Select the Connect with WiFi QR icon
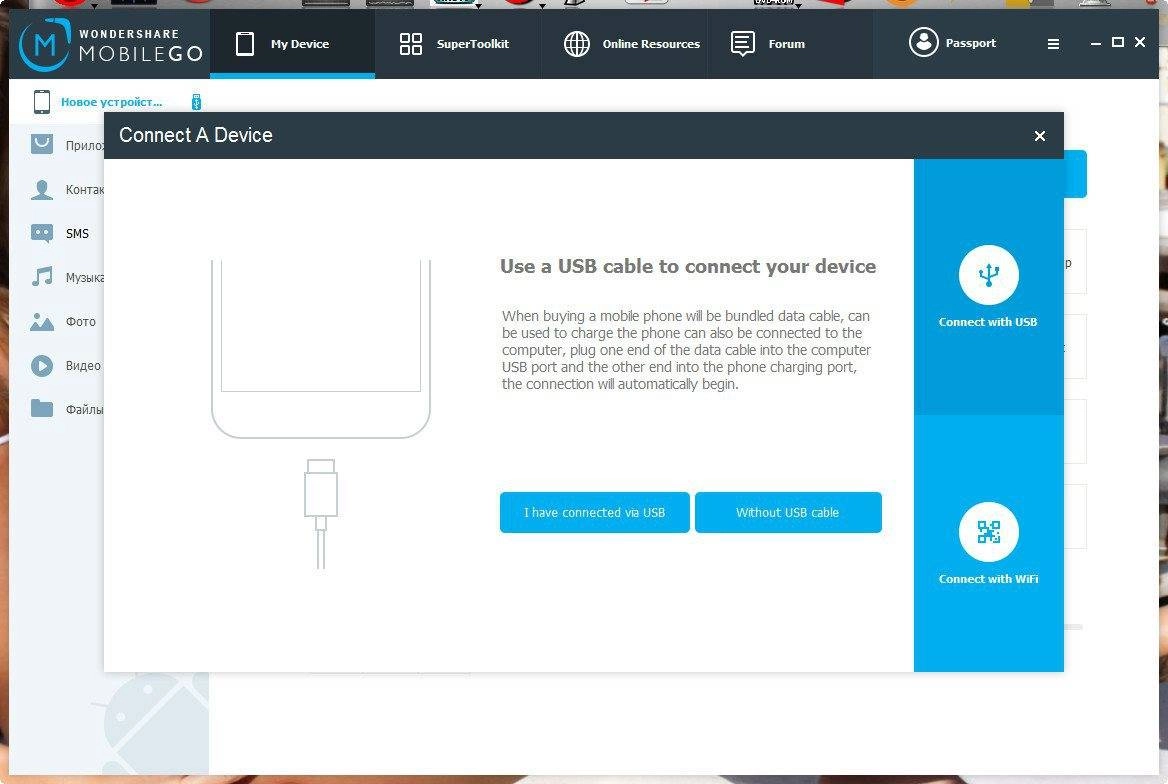Image resolution: width=1168 pixels, height=784 pixels. 988,532
